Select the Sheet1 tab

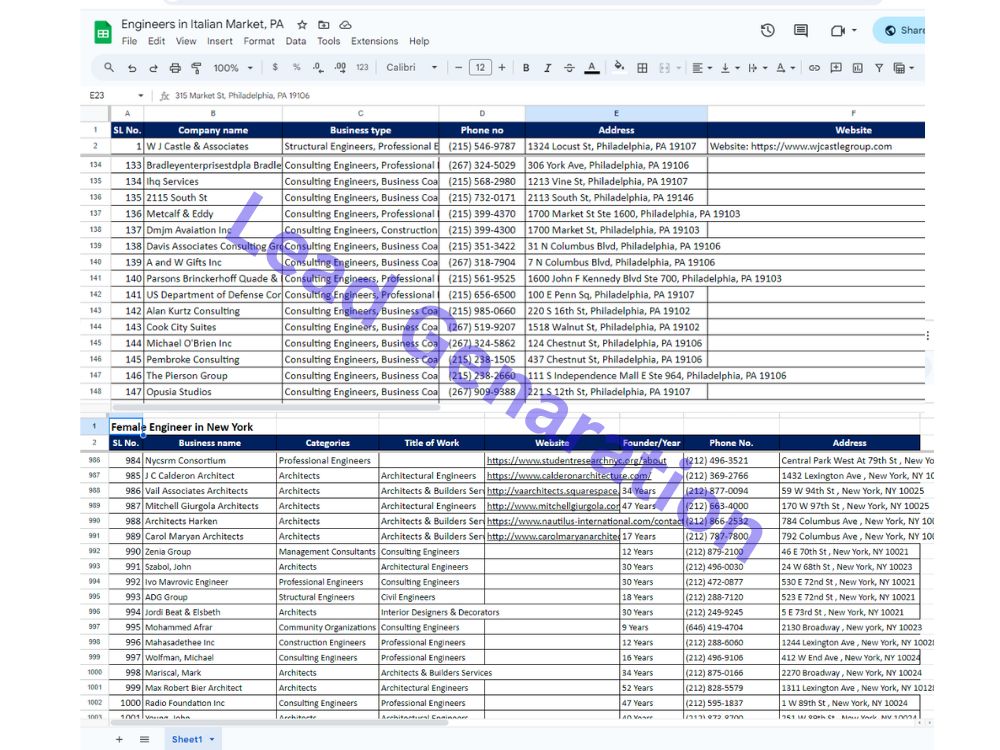193,739
